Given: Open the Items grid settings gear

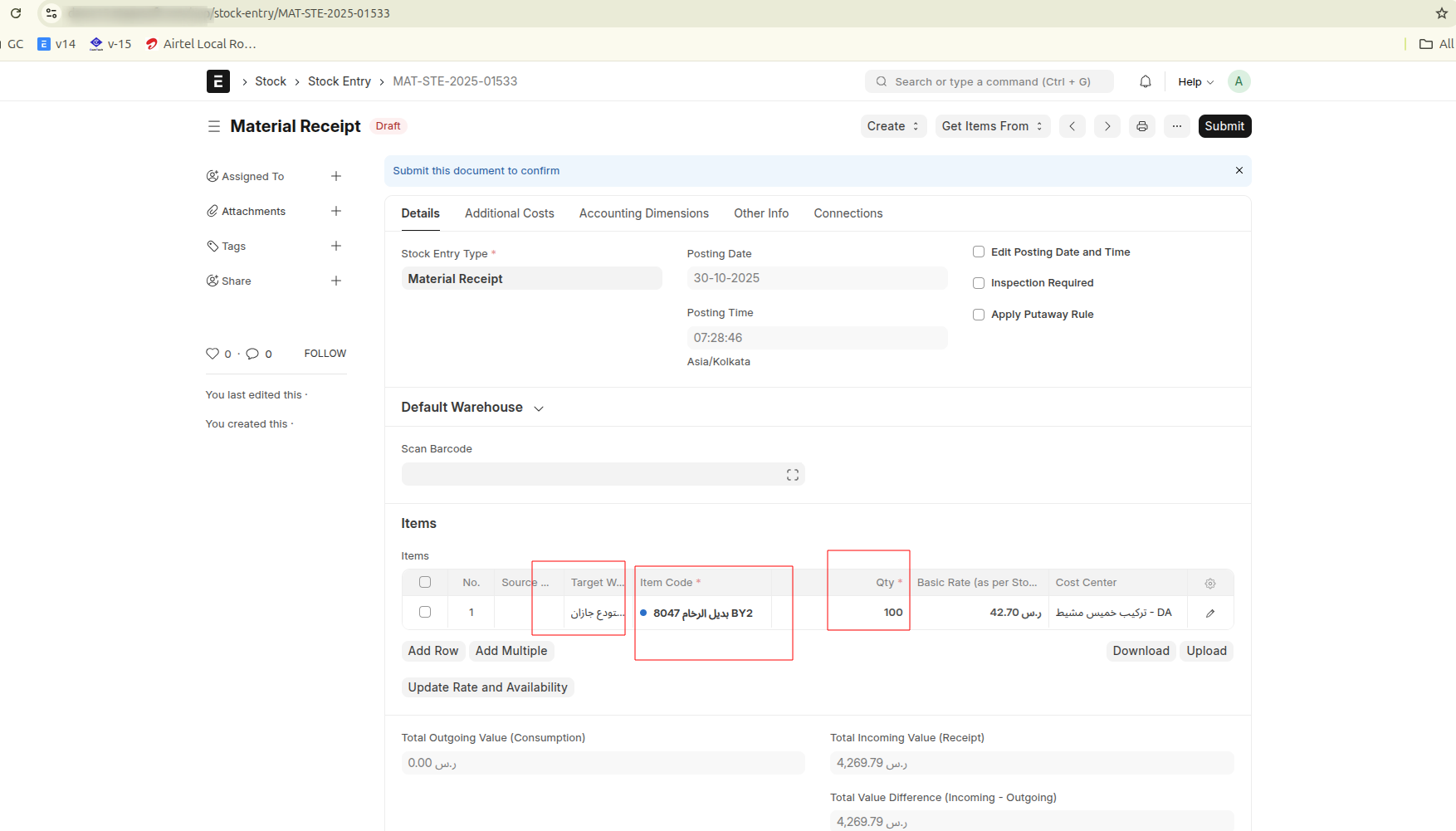Looking at the screenshot, I should pyautogui.click(x=1209, y=583).
